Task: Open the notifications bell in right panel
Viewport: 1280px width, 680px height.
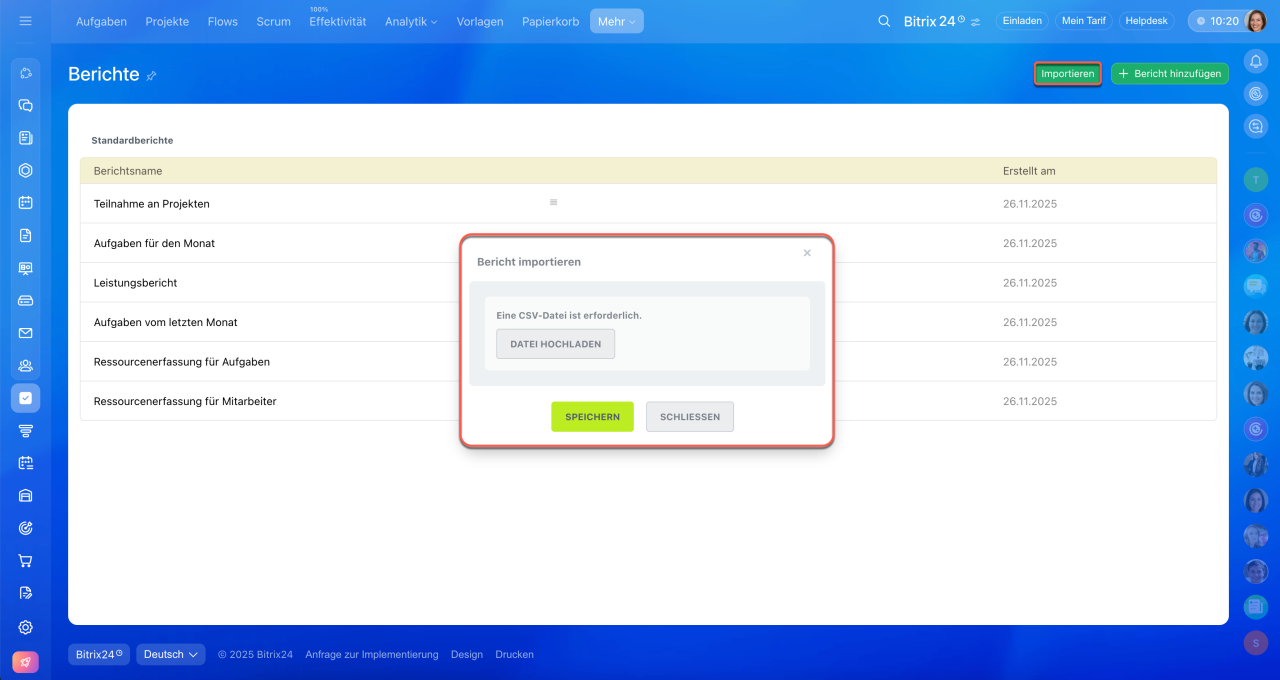Action: [x=1256, y=61]
